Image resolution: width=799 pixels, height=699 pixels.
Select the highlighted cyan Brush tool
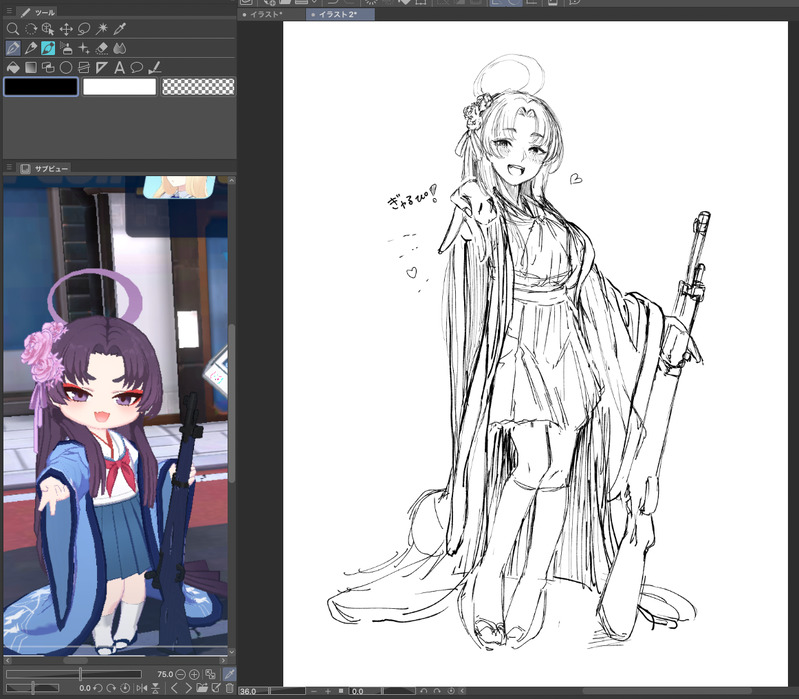48,48
